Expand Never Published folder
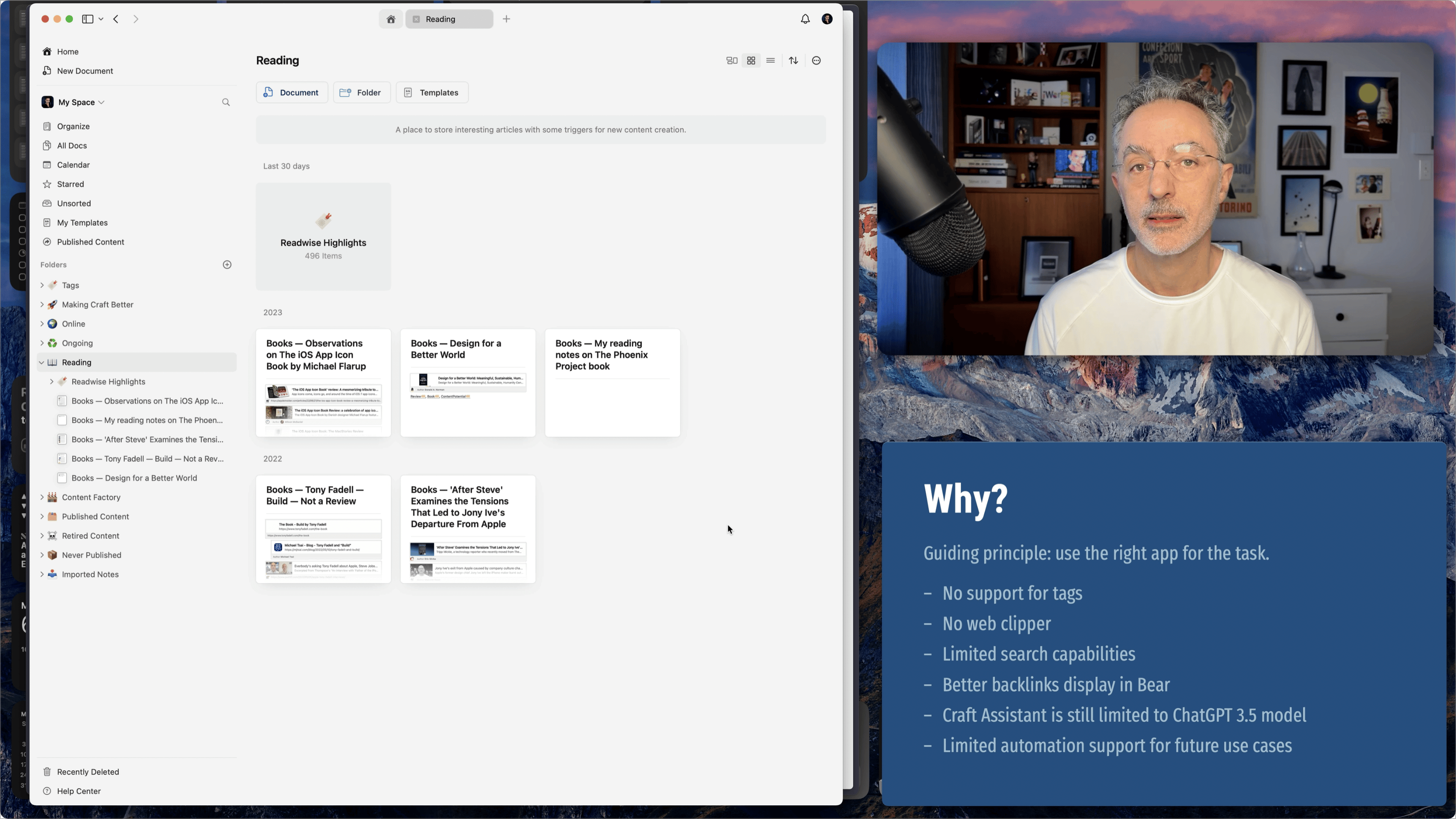The height and width of the screenshot is (819, 1456). (x=42, y=555)
